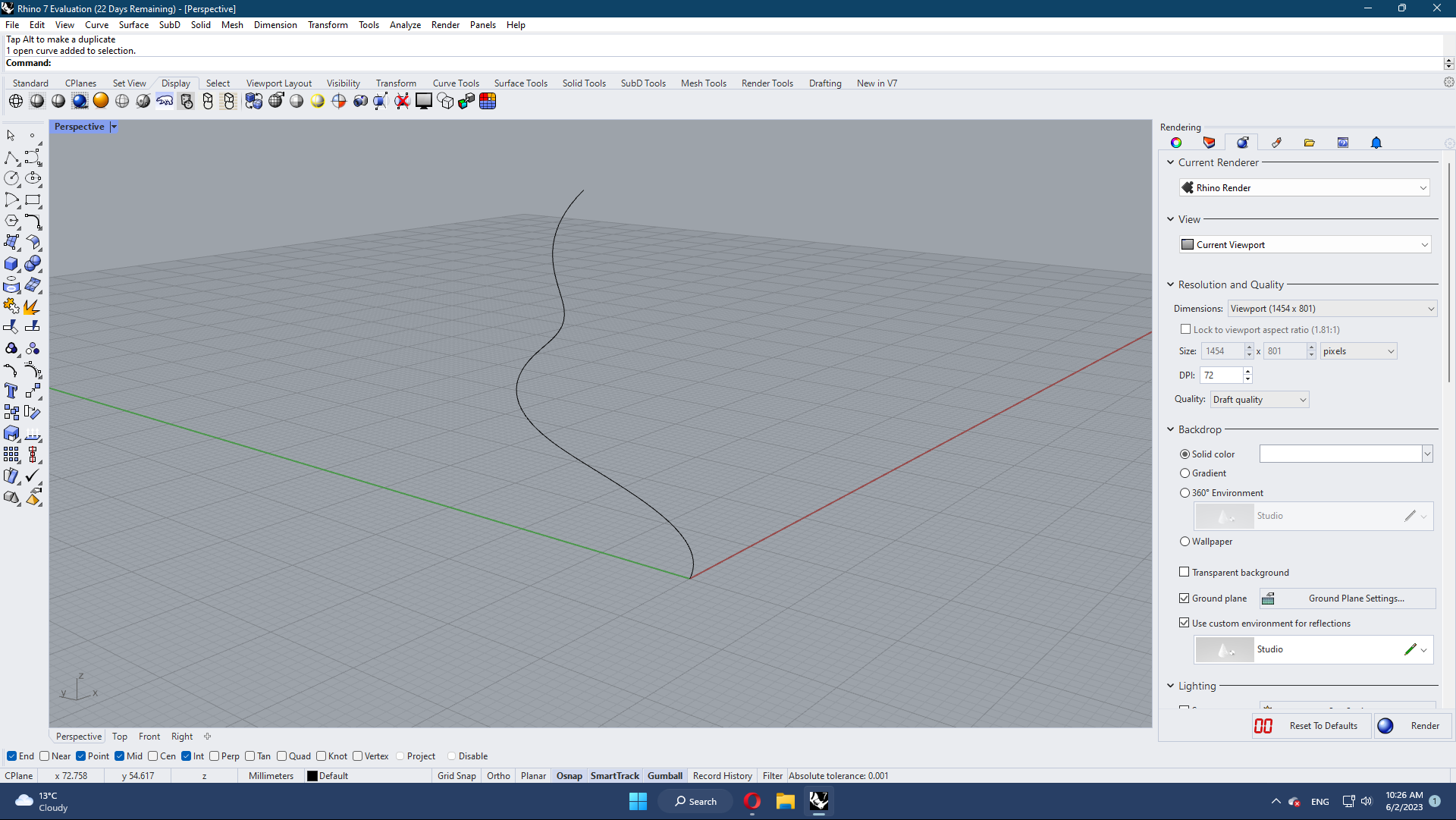Open the Curve menu
Image resolution: width=1456 pixels, height=820 pixels.
click(96, 24)
